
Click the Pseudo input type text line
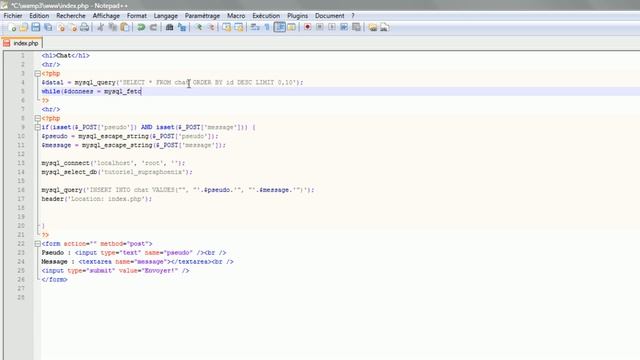click(133, 253)
